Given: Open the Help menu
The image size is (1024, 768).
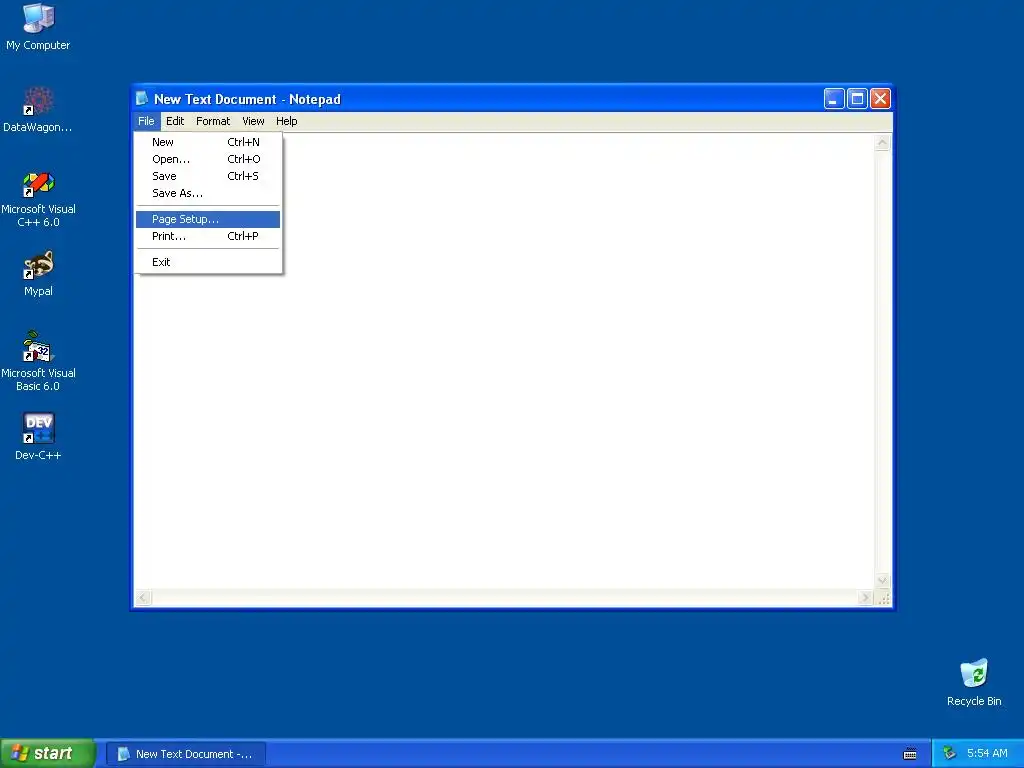Looking at the screenshot, I should click(x=287, y=121).
